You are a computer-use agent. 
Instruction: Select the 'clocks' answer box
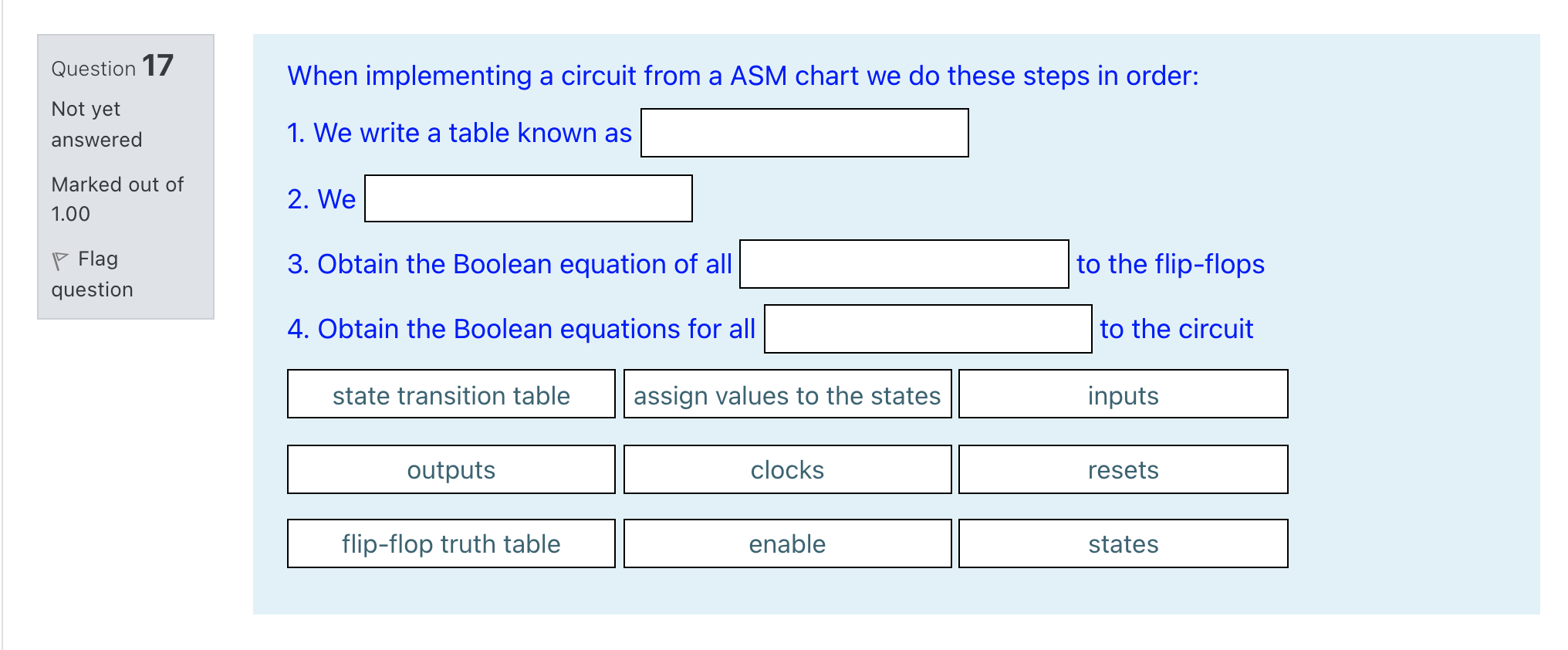(787, 469)
